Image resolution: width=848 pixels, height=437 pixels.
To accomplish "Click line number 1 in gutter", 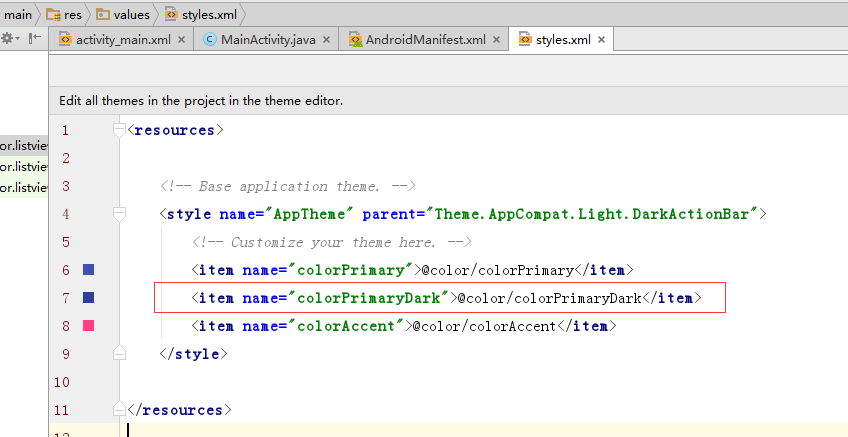I will coord(65,130).
